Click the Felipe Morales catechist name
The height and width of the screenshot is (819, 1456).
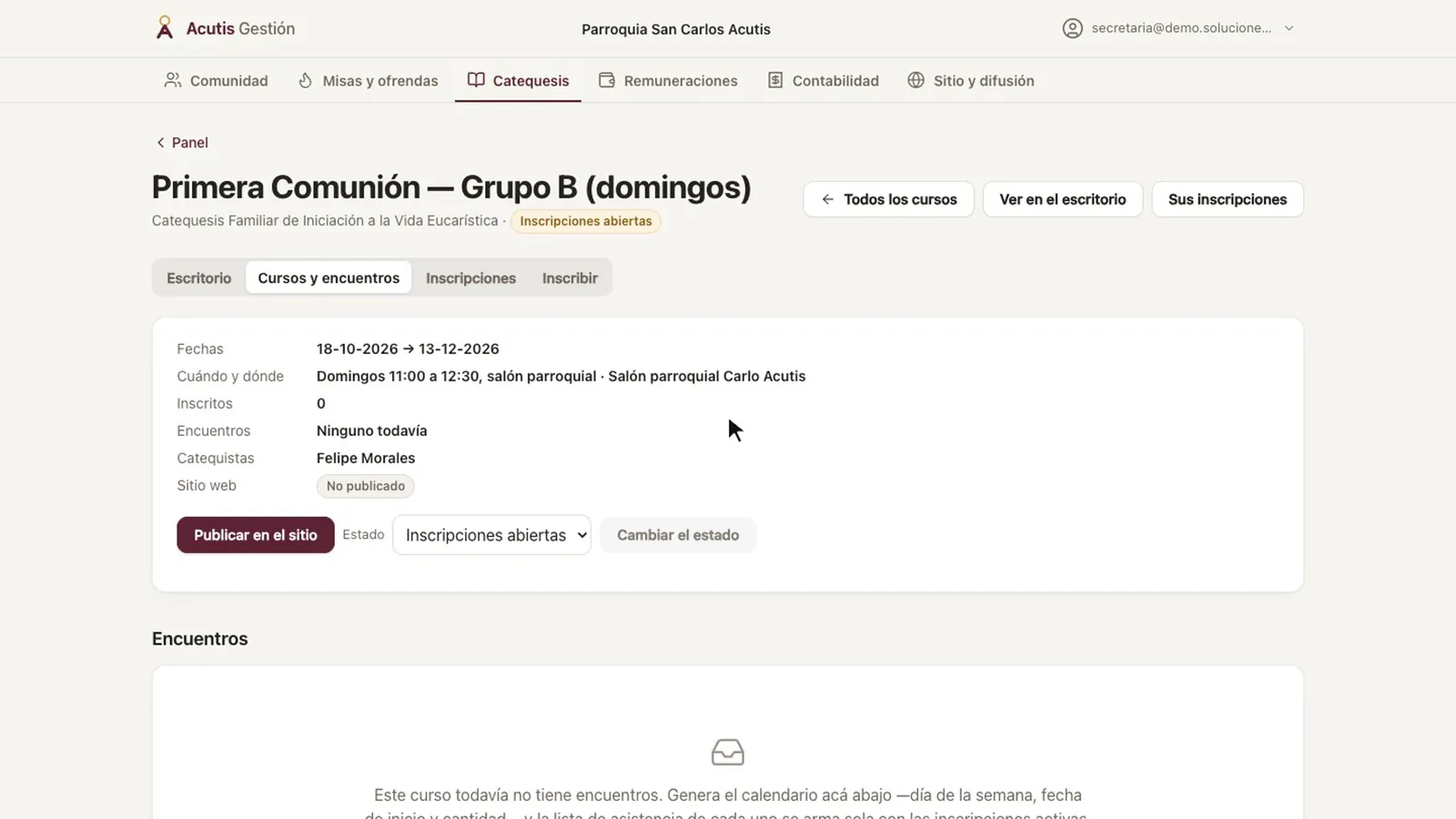pyautogui.click(x=366, y=458)
